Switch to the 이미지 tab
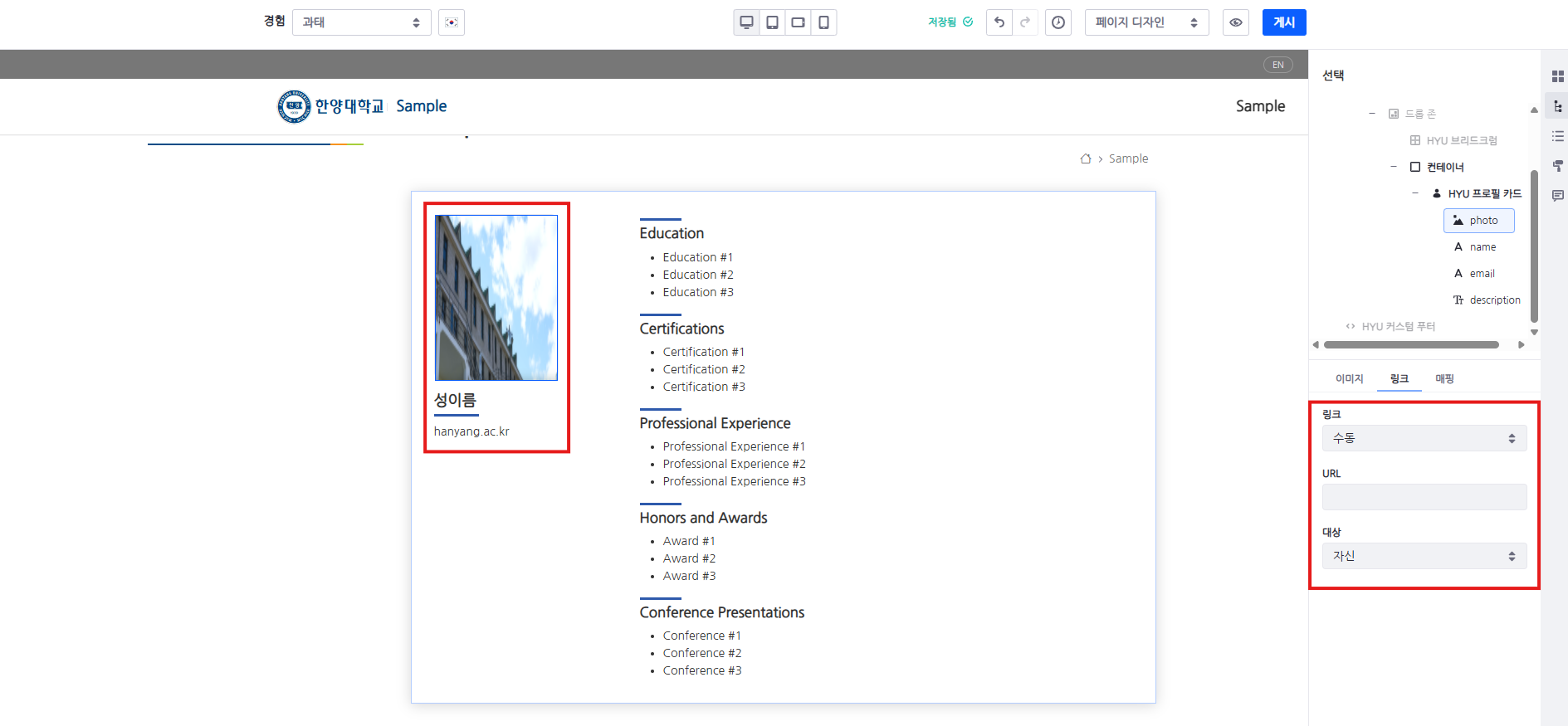 (1349, 378)
